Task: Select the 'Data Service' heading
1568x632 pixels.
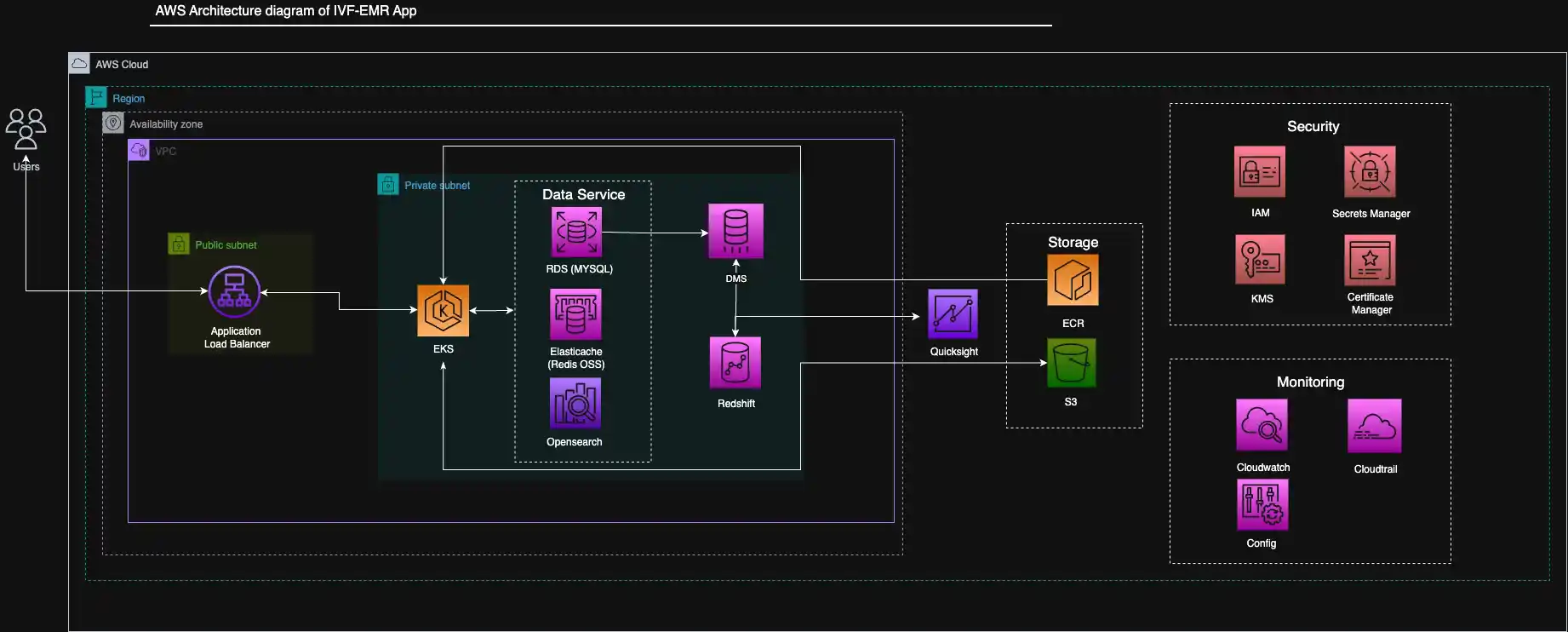Action: coord(583,194)
